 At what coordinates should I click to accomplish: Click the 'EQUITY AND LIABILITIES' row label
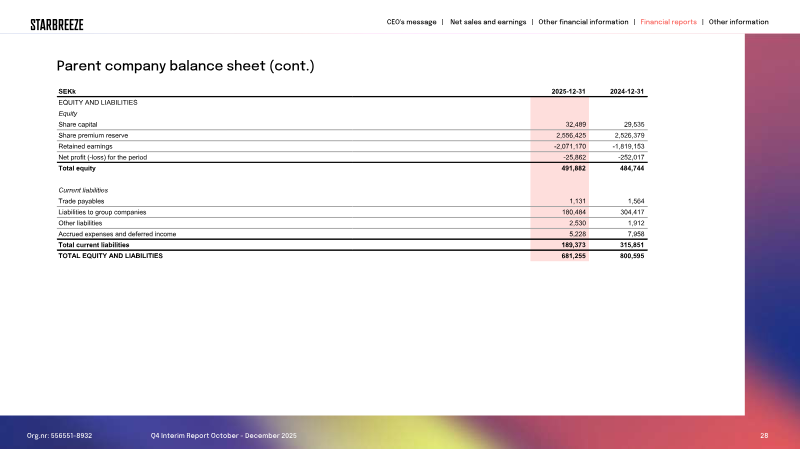(98, 103)
